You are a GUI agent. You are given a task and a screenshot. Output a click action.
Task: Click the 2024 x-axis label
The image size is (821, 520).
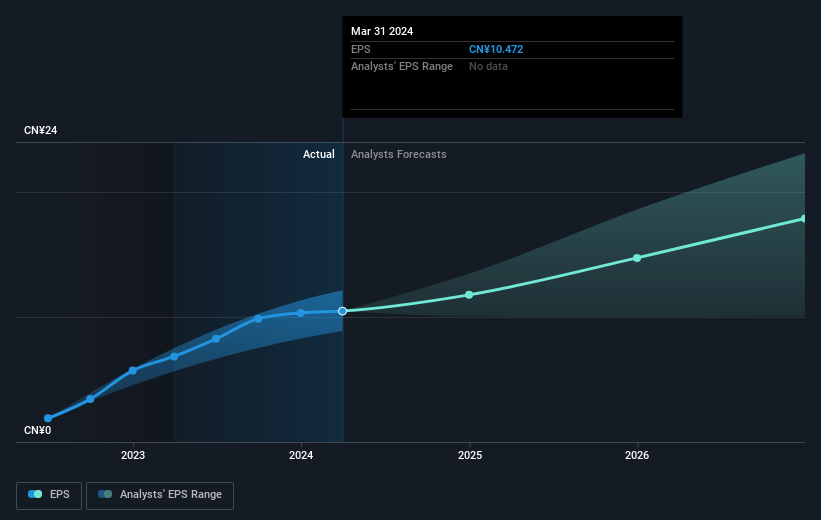pyautogui.click(x=301, y=455)
